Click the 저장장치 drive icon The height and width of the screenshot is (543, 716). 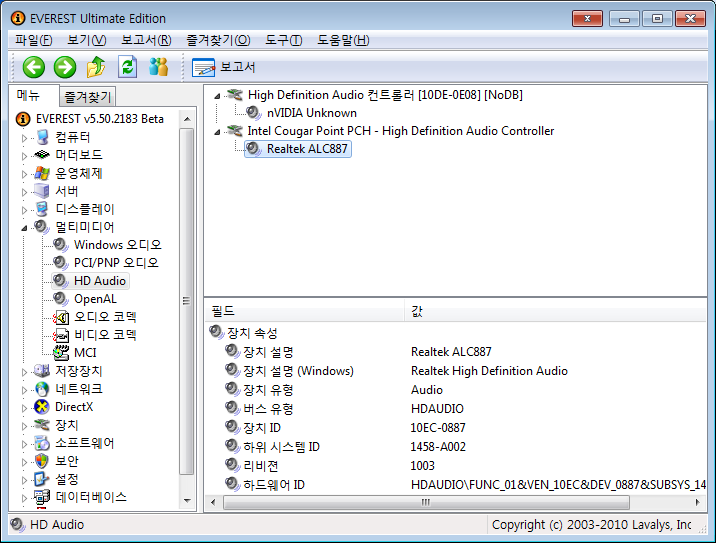[42, 371]
